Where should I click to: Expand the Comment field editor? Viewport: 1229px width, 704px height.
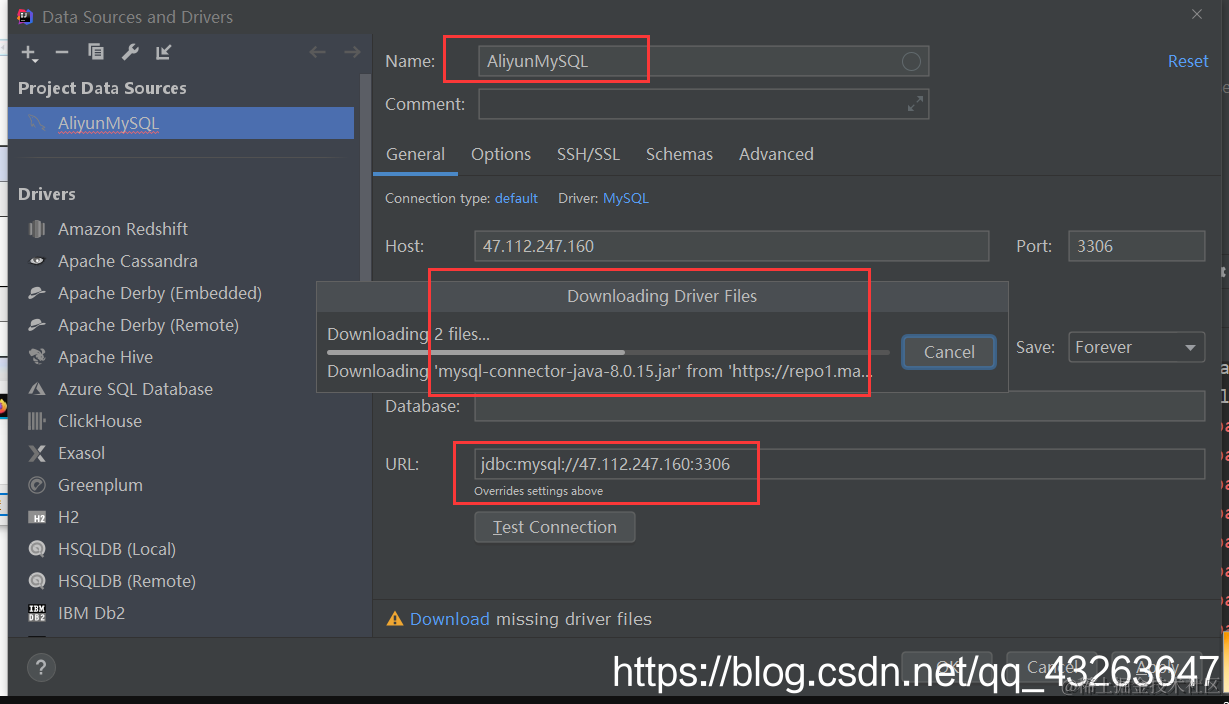(x=915, y=104)
